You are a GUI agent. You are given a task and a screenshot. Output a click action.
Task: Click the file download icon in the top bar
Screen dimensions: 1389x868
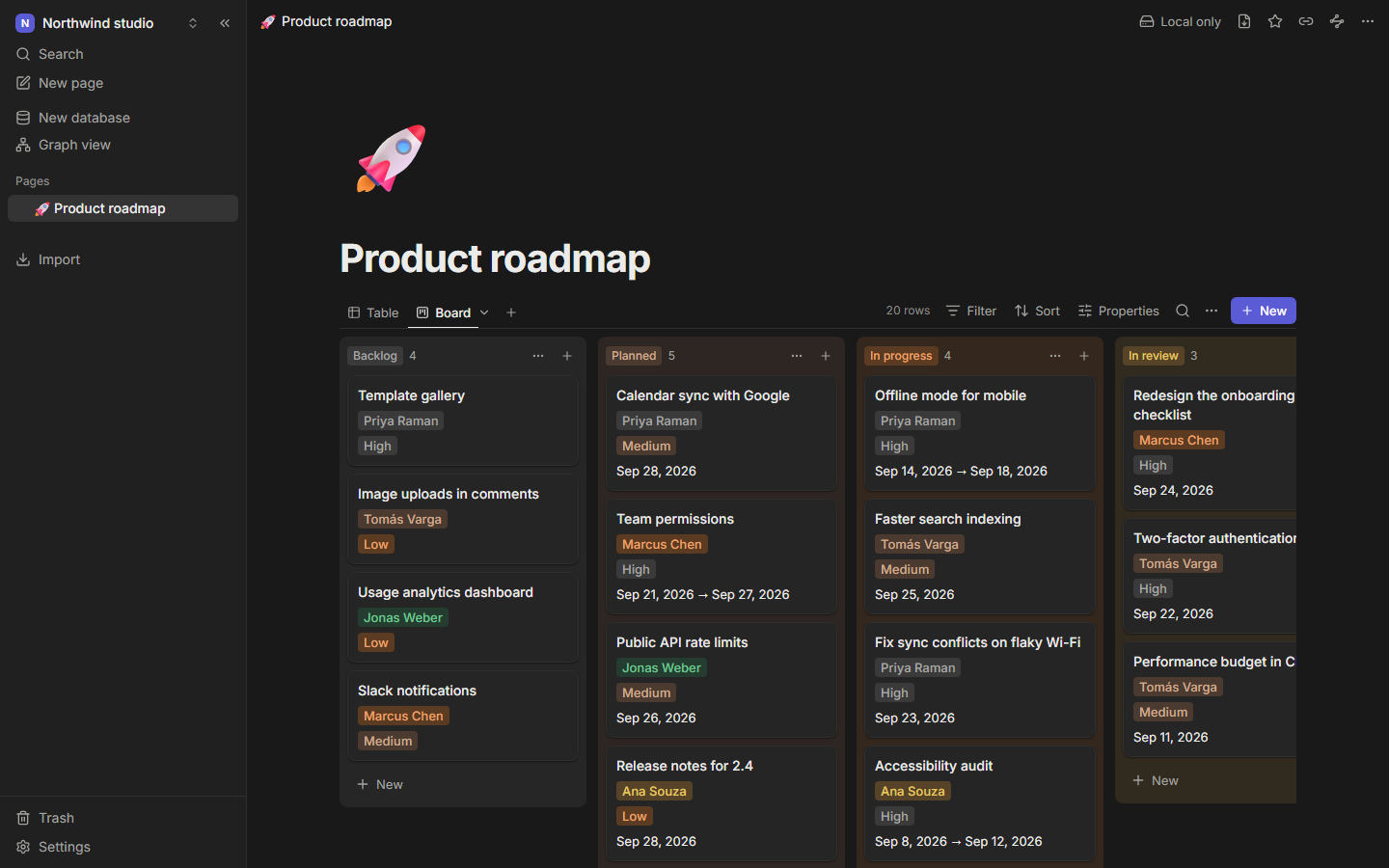pos(1244,21)
